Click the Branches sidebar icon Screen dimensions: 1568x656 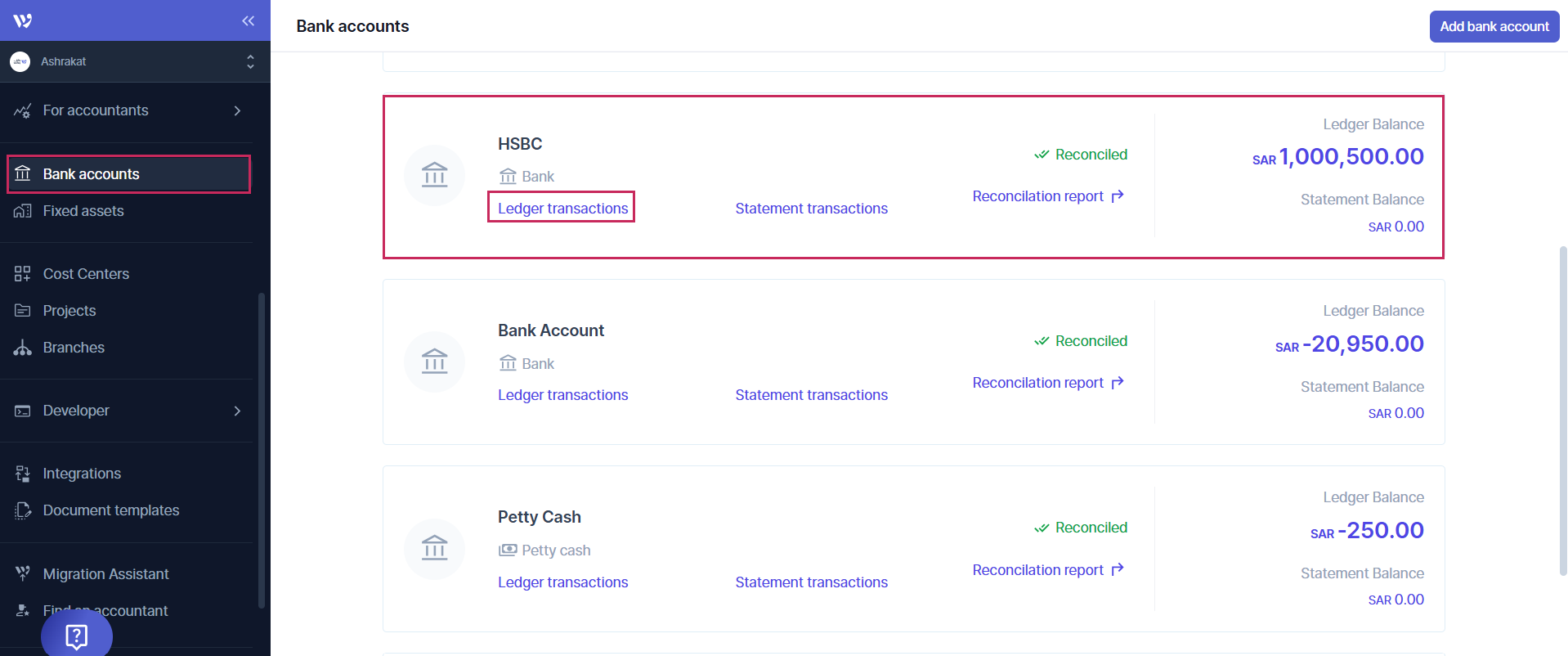[x=23, y=348]
